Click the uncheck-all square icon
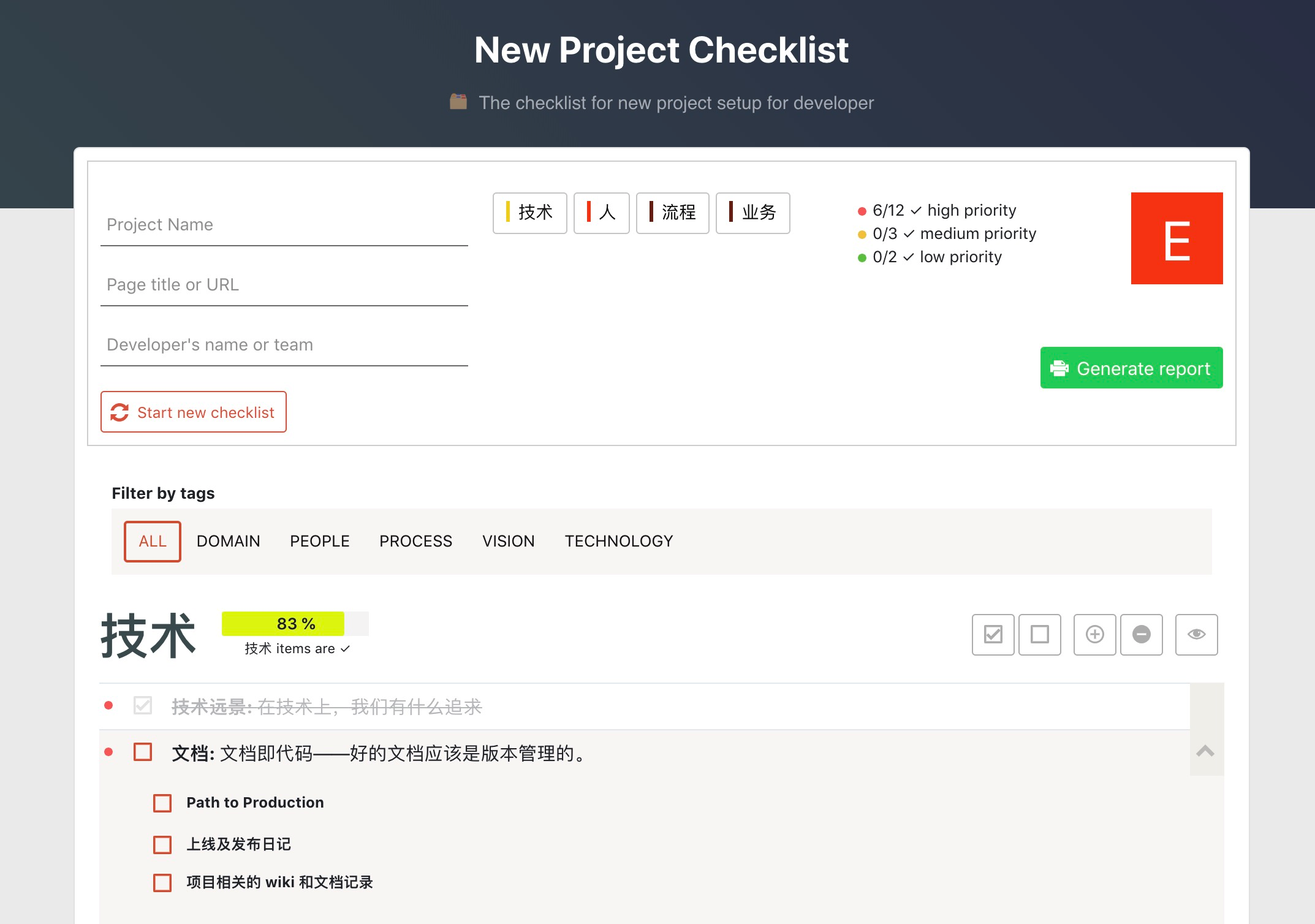1315x924 pixels. (1040, 635)
